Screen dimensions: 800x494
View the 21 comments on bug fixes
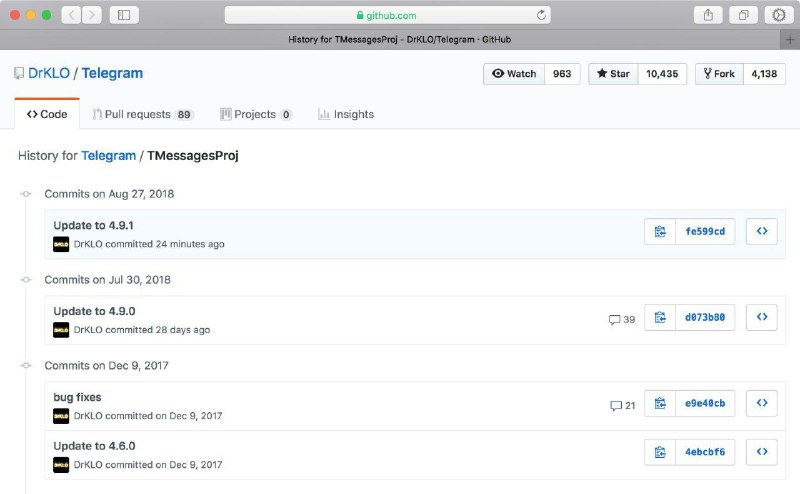[622, 405]
